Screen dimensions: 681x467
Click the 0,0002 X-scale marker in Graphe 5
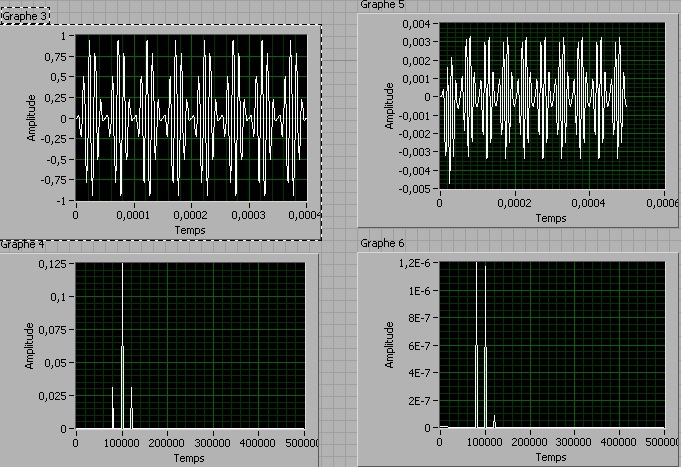pyautogui.click(x=514, y=203)
